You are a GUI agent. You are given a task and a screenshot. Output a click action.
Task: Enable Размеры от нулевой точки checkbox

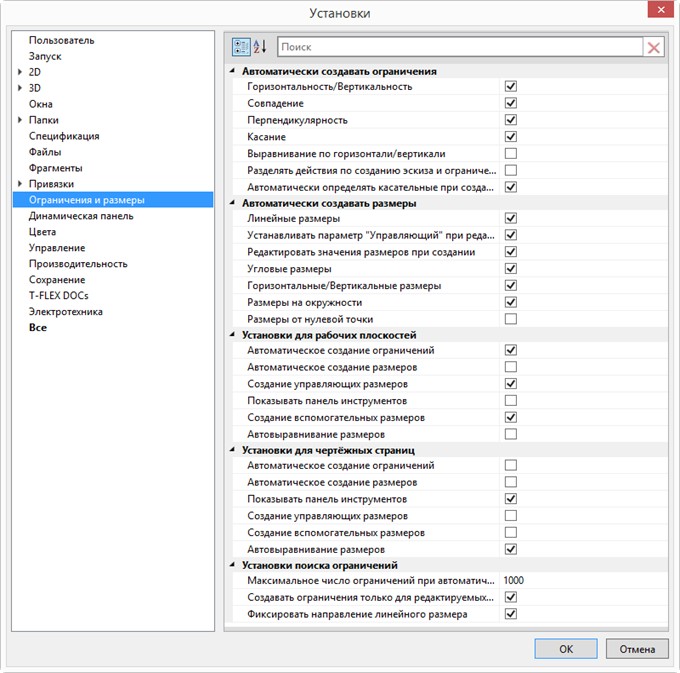tap(511, 319)
